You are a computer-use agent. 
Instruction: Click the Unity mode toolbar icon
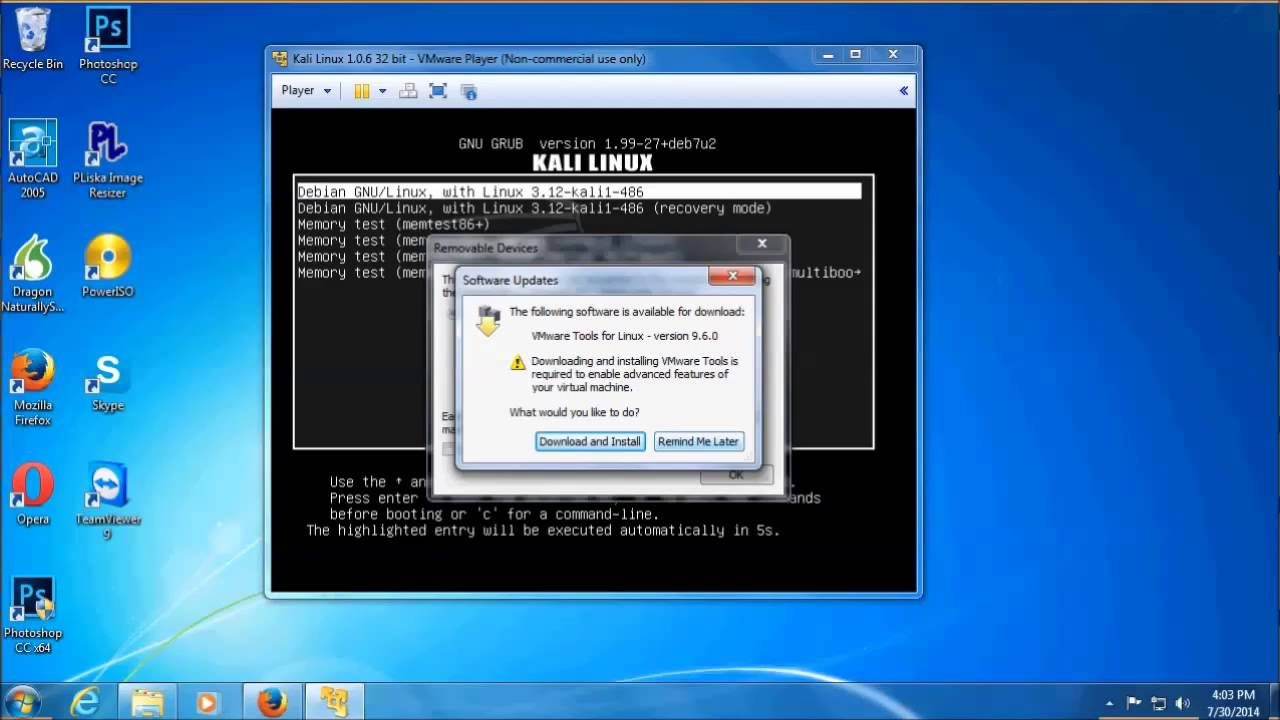pyautogui.click(x=468, y=91)
